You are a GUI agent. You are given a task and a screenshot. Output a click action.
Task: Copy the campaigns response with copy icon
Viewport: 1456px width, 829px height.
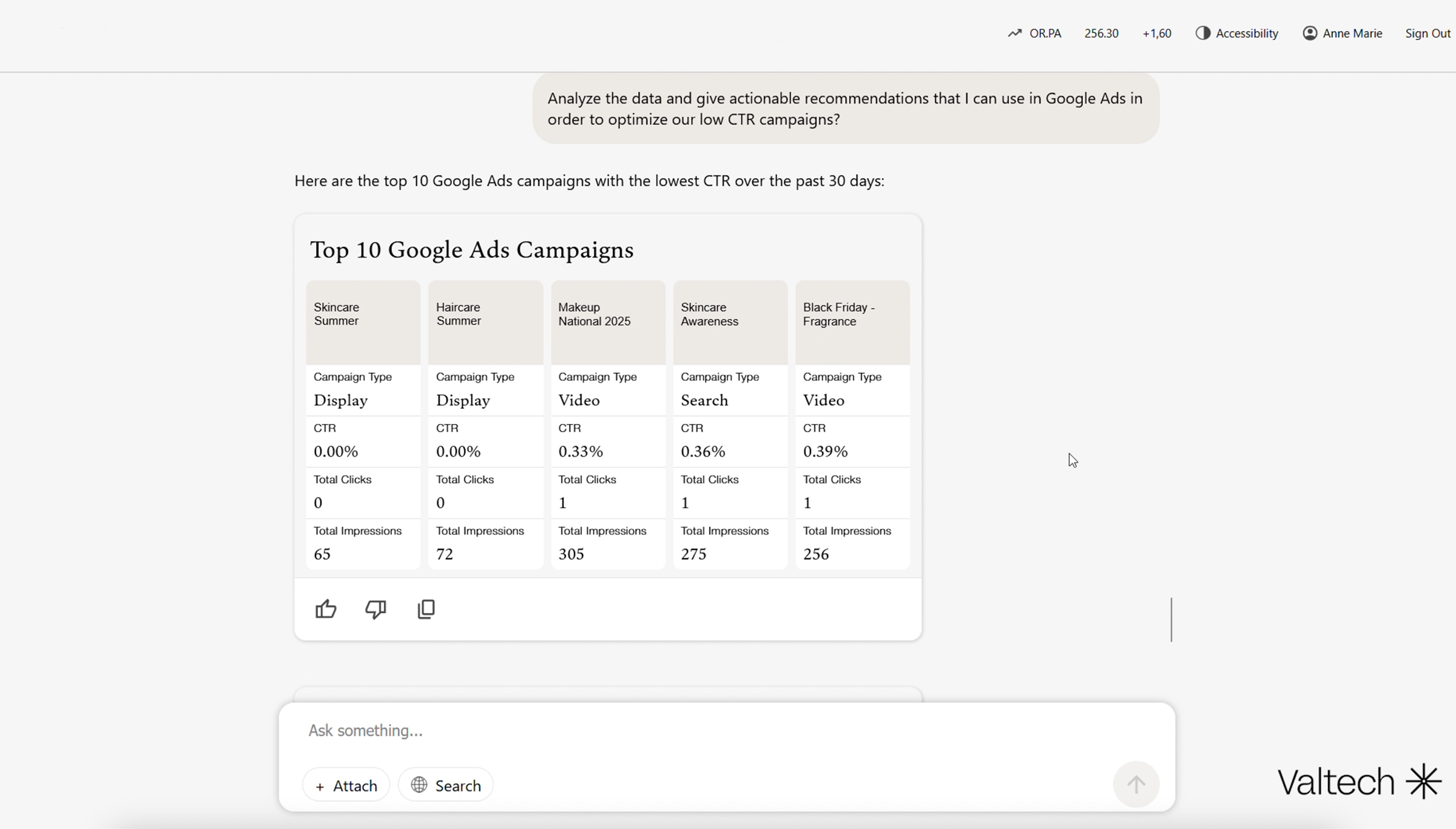(426, 609)
